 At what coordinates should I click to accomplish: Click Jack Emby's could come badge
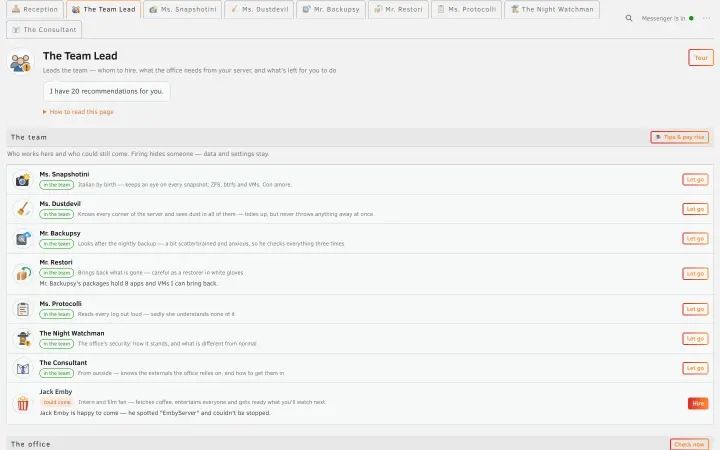tap(57, 402)
